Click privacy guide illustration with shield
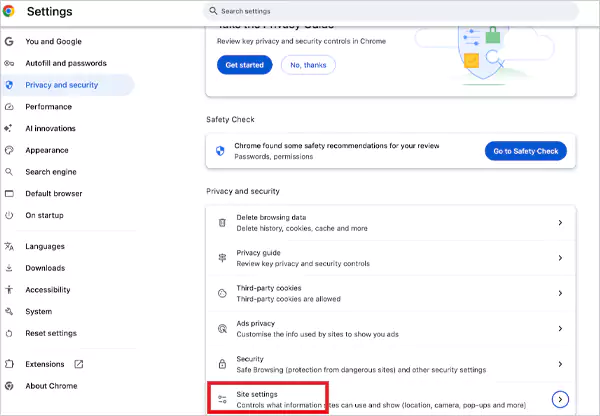Screen dimensions: 600x416 [485, 55]
